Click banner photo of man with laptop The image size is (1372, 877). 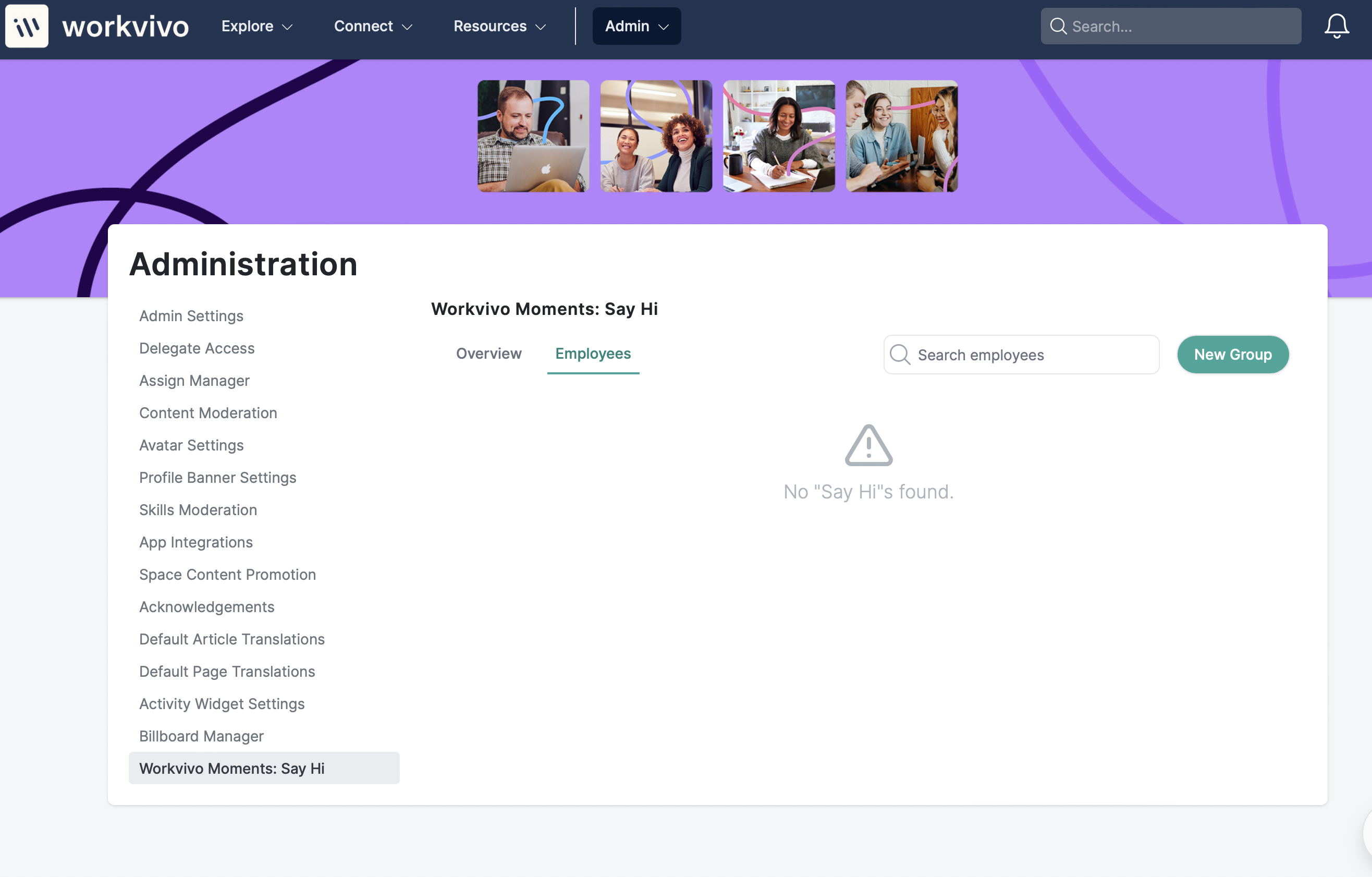533,136
